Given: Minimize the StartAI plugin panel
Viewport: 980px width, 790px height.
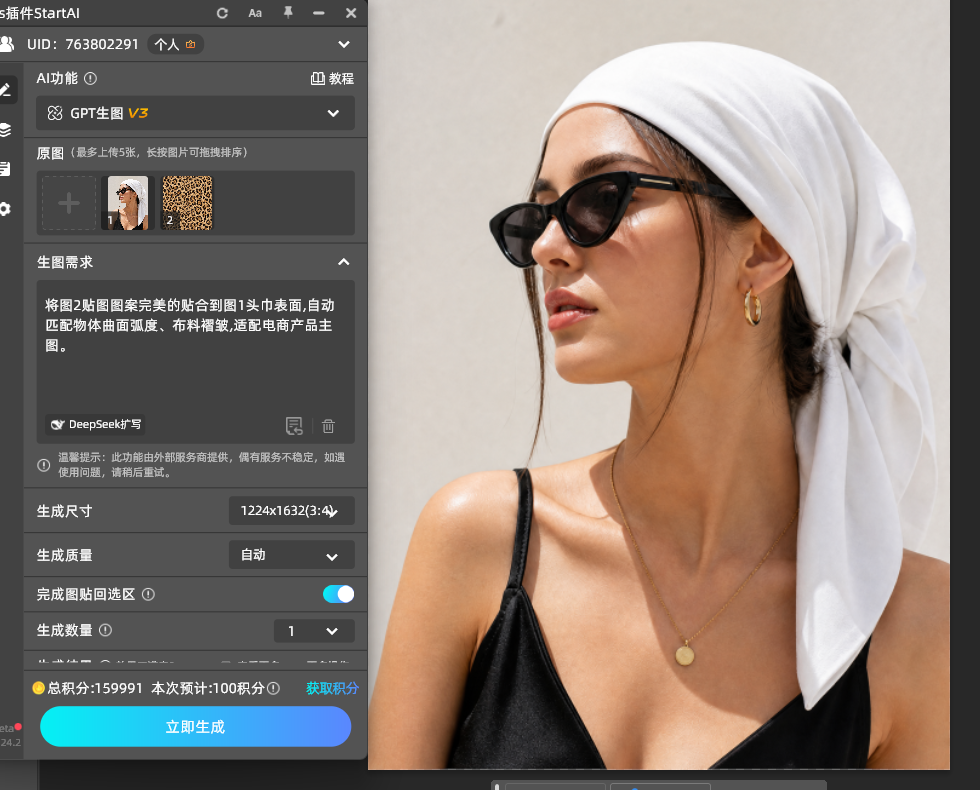Looking at the screenshot, I should (319, 13).
